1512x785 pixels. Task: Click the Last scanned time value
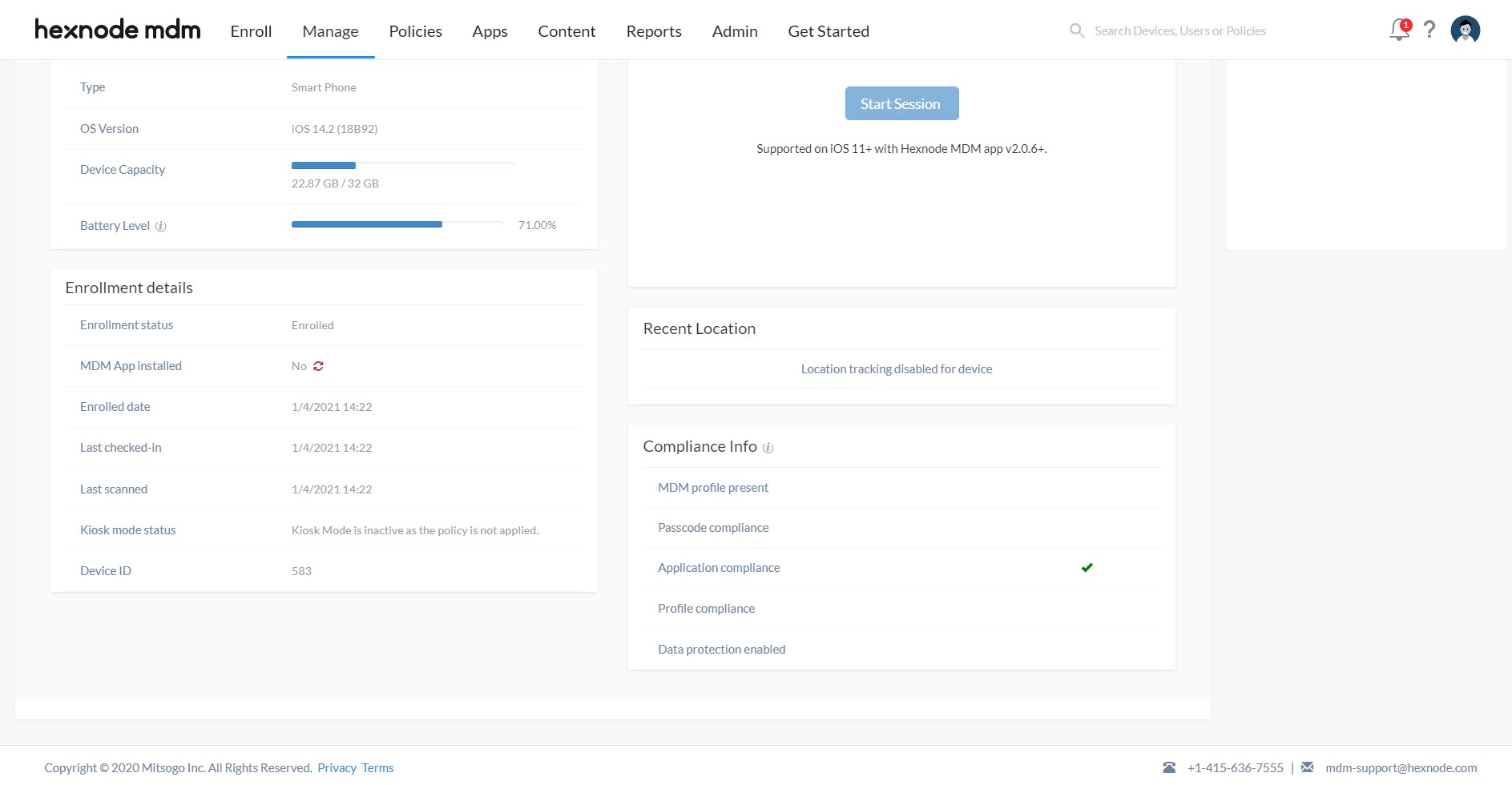coord(332,489)
